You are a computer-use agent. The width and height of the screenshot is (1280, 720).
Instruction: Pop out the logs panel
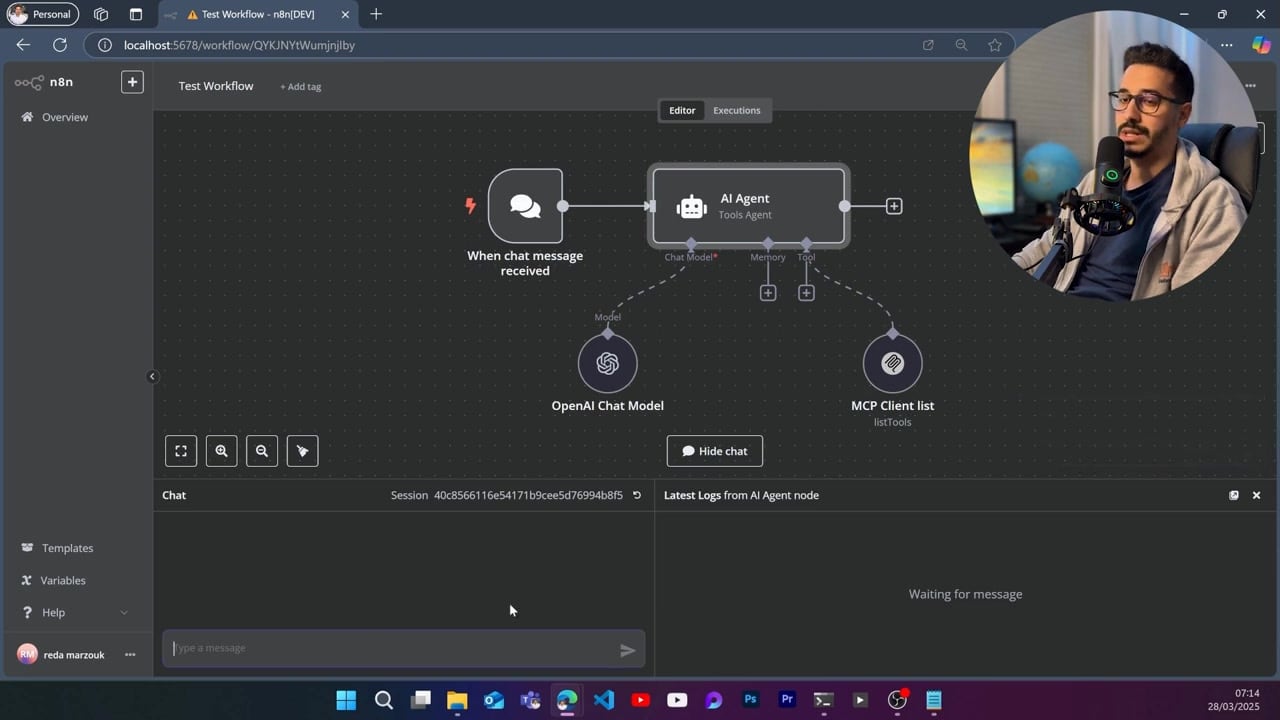1234,495
